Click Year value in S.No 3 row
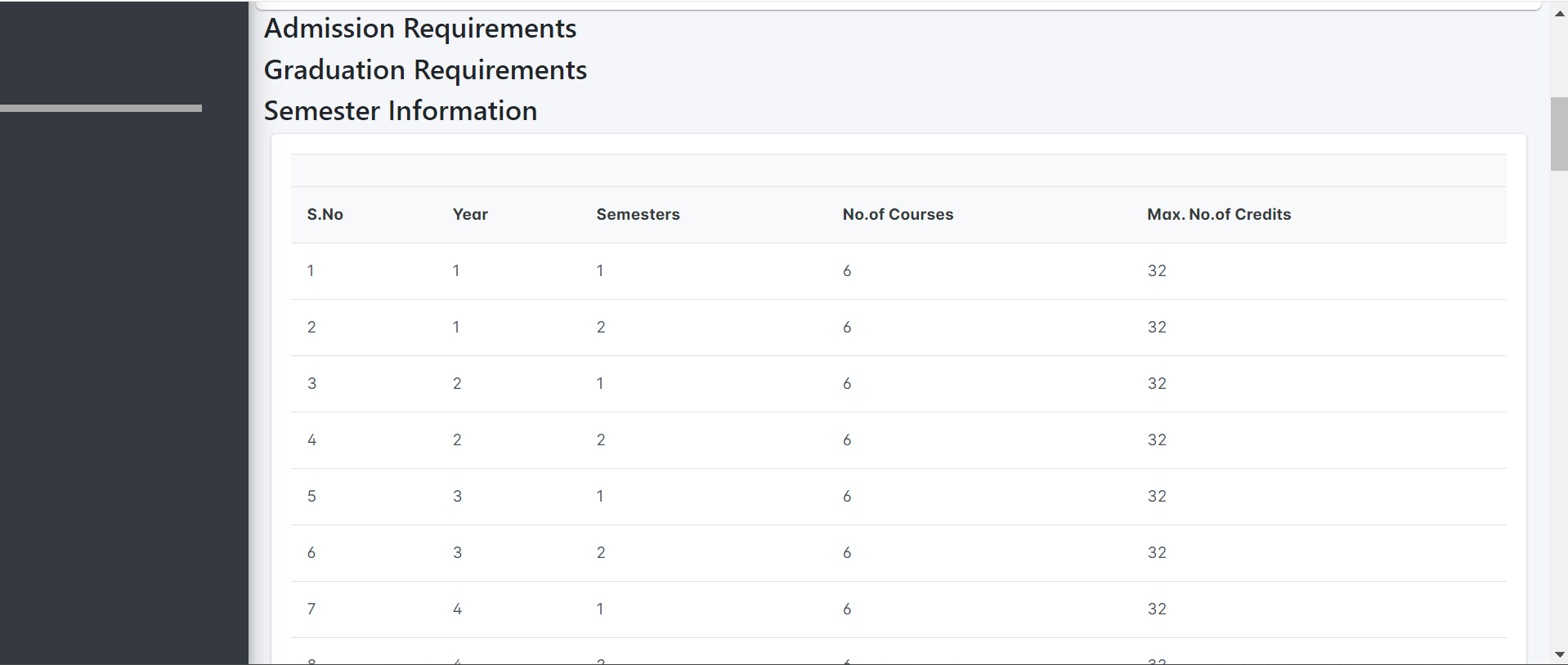1568x665 pixels. [x=457, y=383]
